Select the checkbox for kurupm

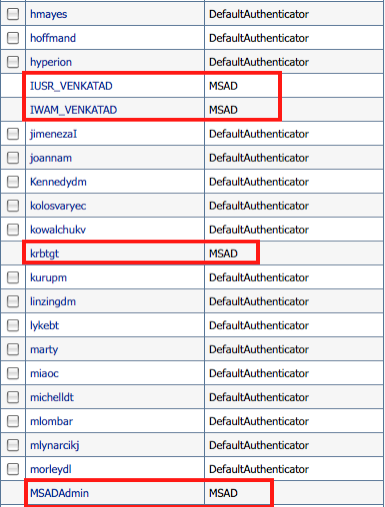click(13, 278)
